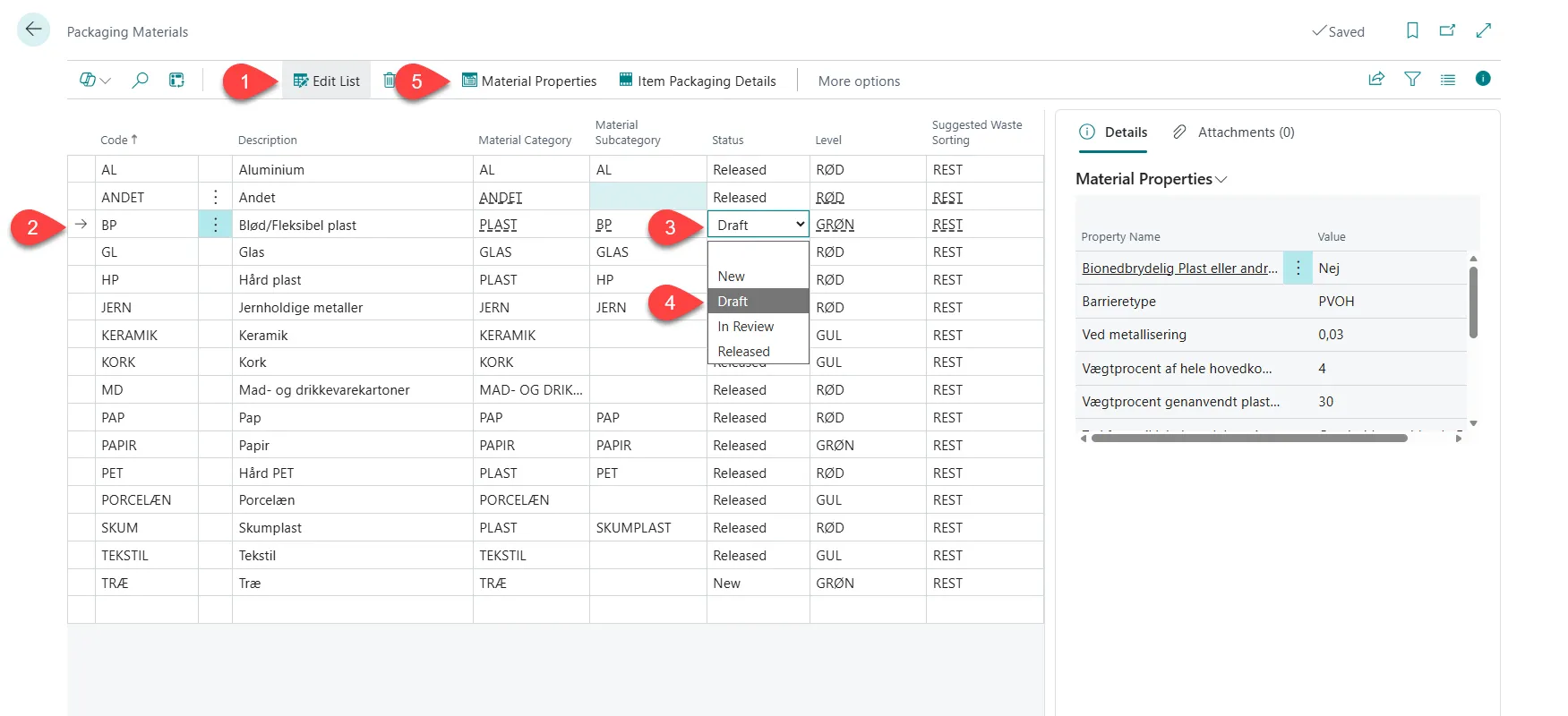Click the Property Name column header
The image size is (1568, 716).
(1120, 237)
